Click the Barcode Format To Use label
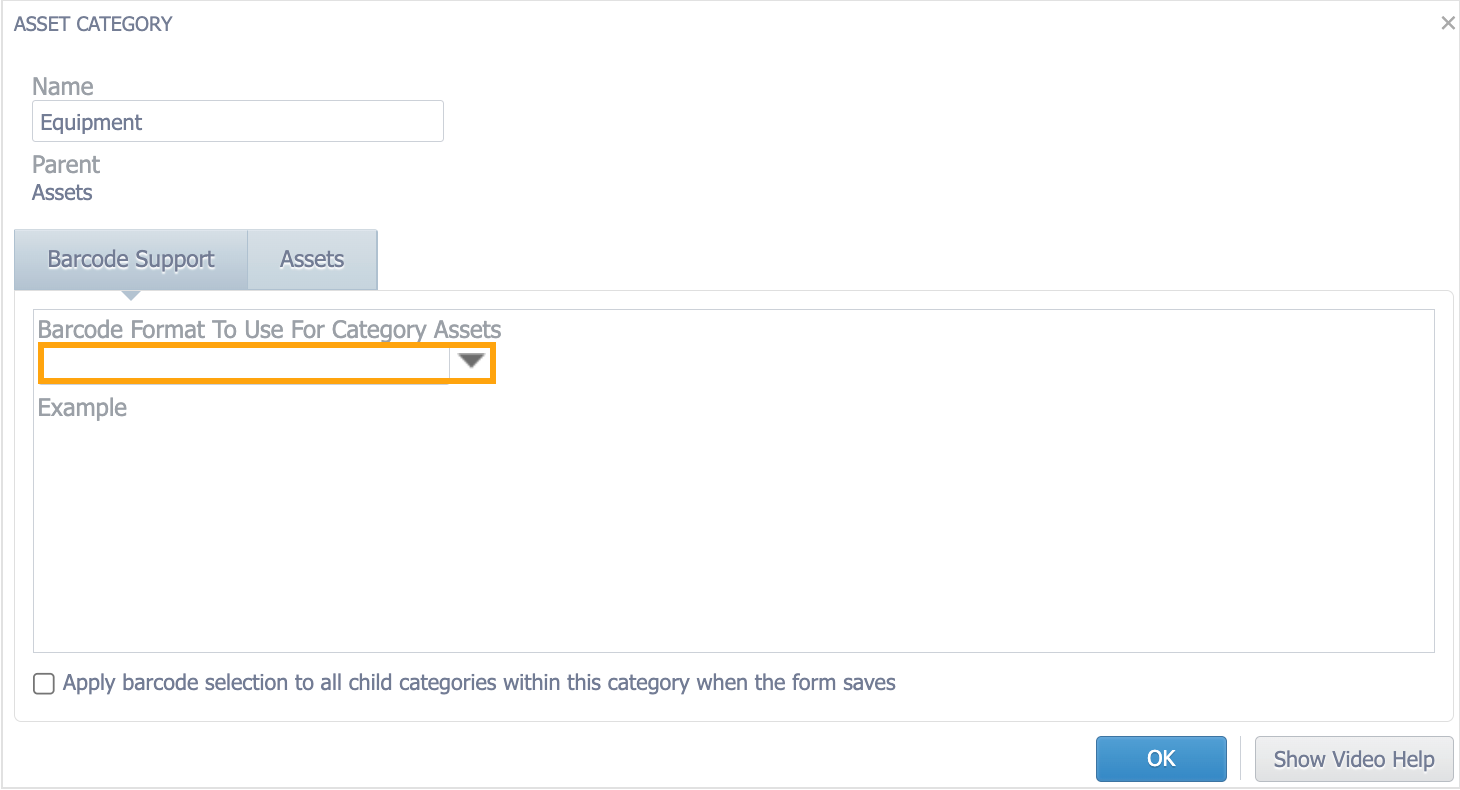 [x=268, y=329]
